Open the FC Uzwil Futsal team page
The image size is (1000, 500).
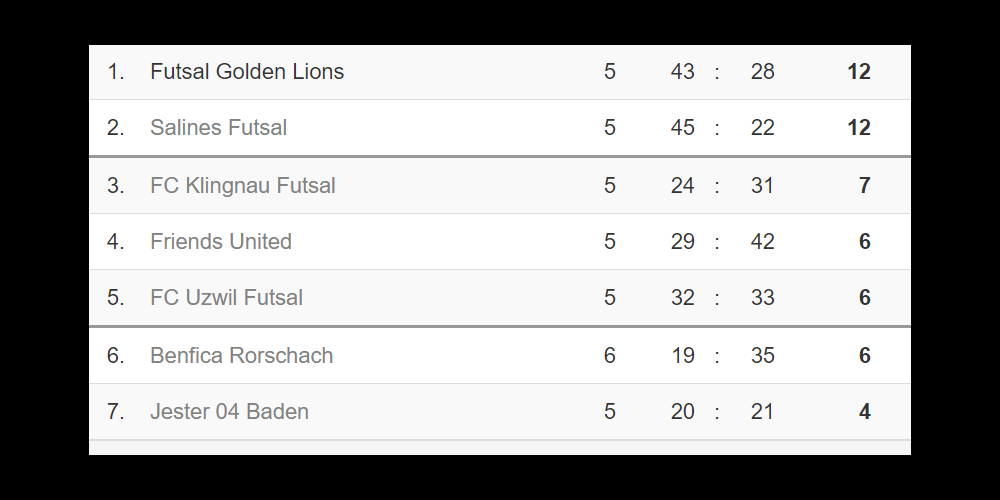tap(226, 298)
